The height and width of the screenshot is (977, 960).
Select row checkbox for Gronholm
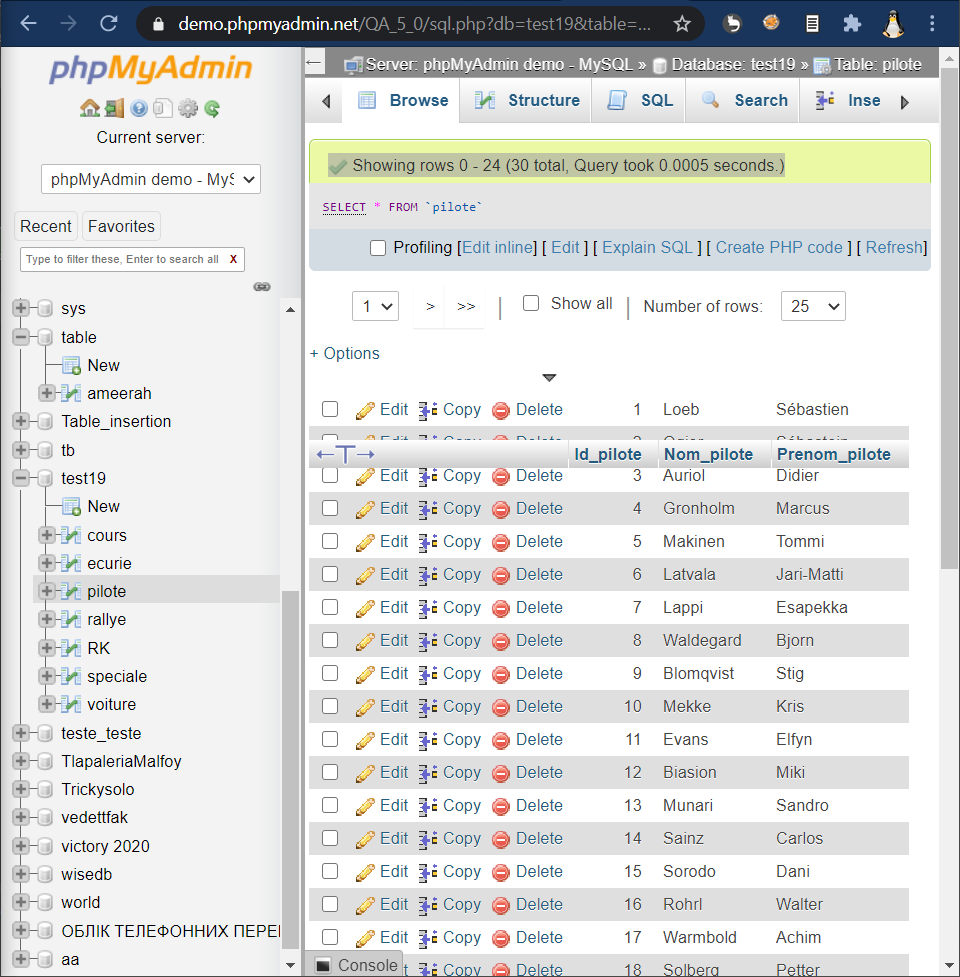click(330, 508)
